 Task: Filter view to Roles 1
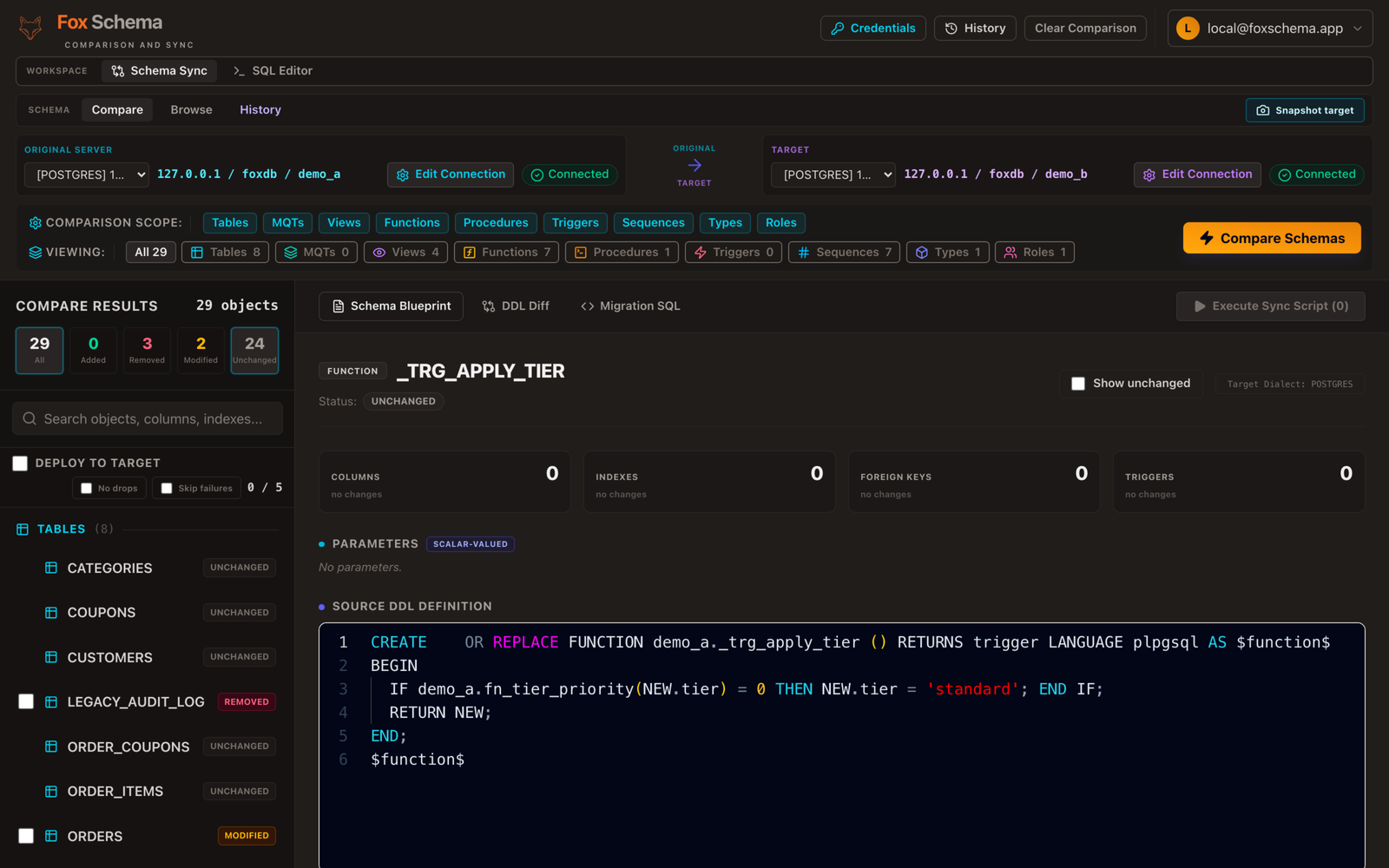tap(1035, 253)
